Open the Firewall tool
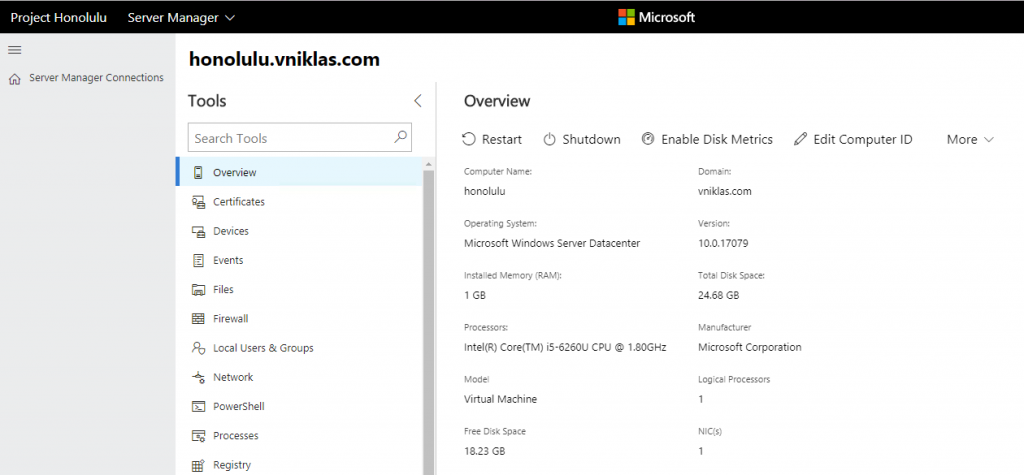 pyautogui.click(x=299, y=319)
